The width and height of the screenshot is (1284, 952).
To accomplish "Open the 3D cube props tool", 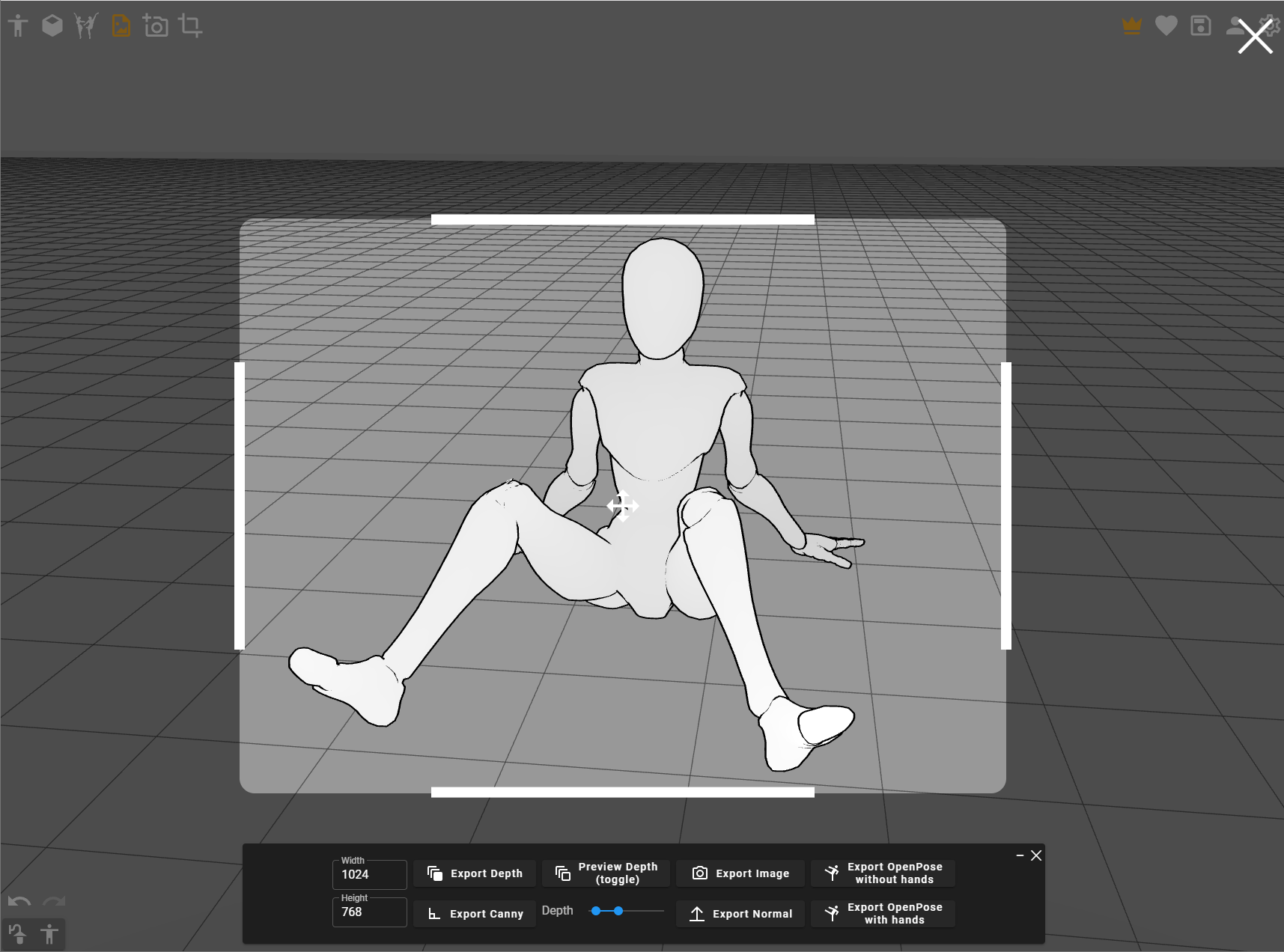I will [x=52, y=26].
